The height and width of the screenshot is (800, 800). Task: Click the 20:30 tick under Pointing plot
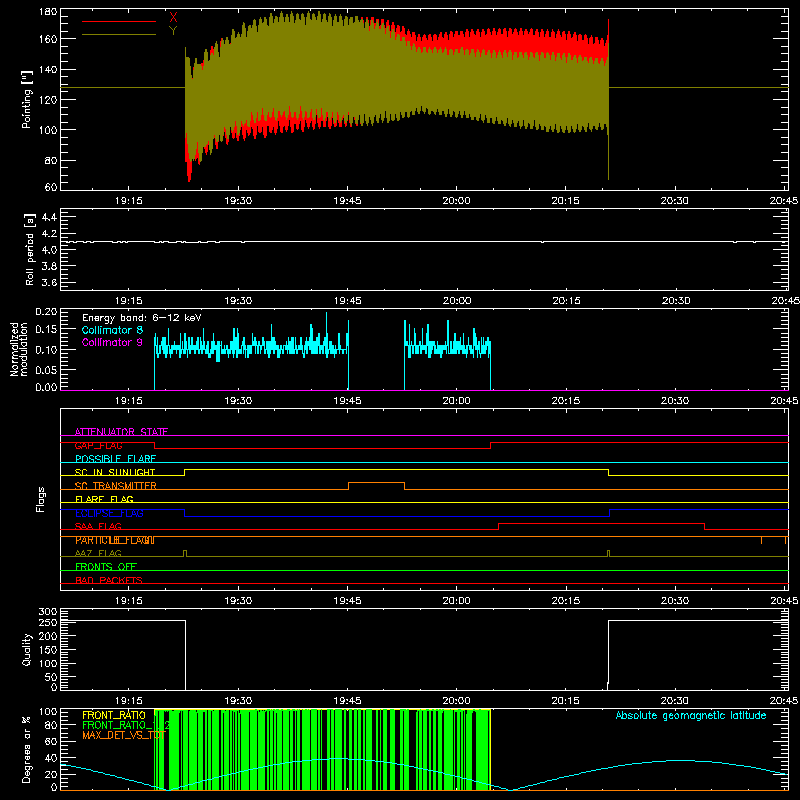(674, 201)
